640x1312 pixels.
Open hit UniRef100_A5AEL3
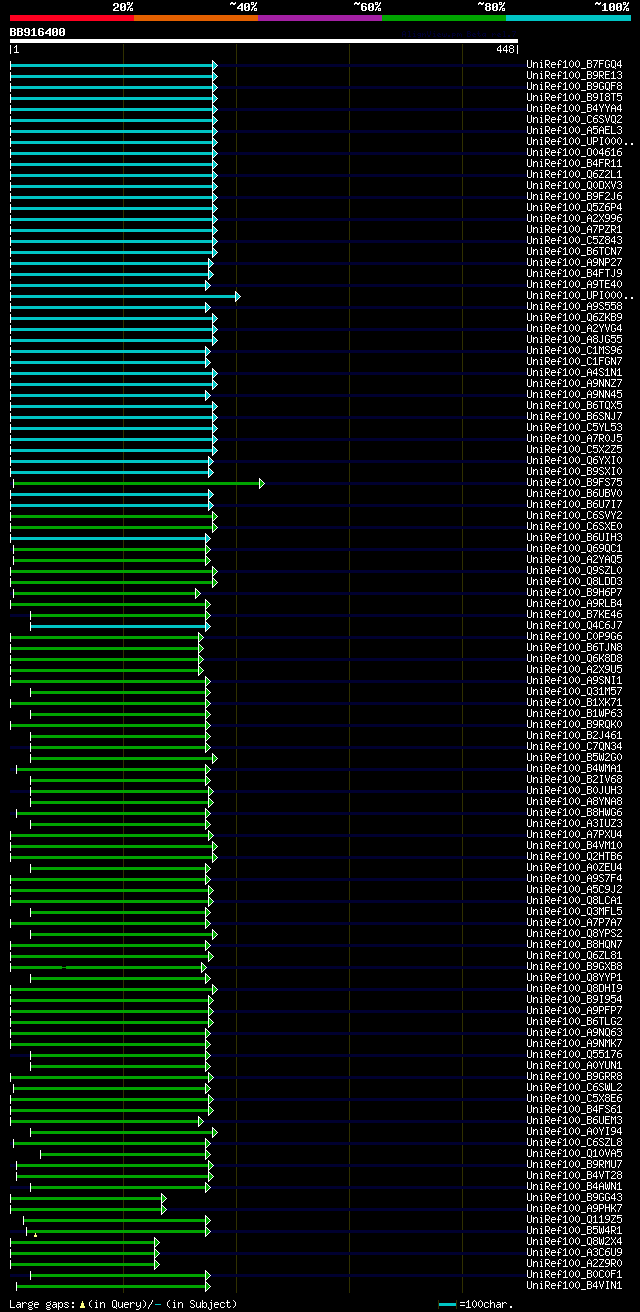[x=574, y=131]
